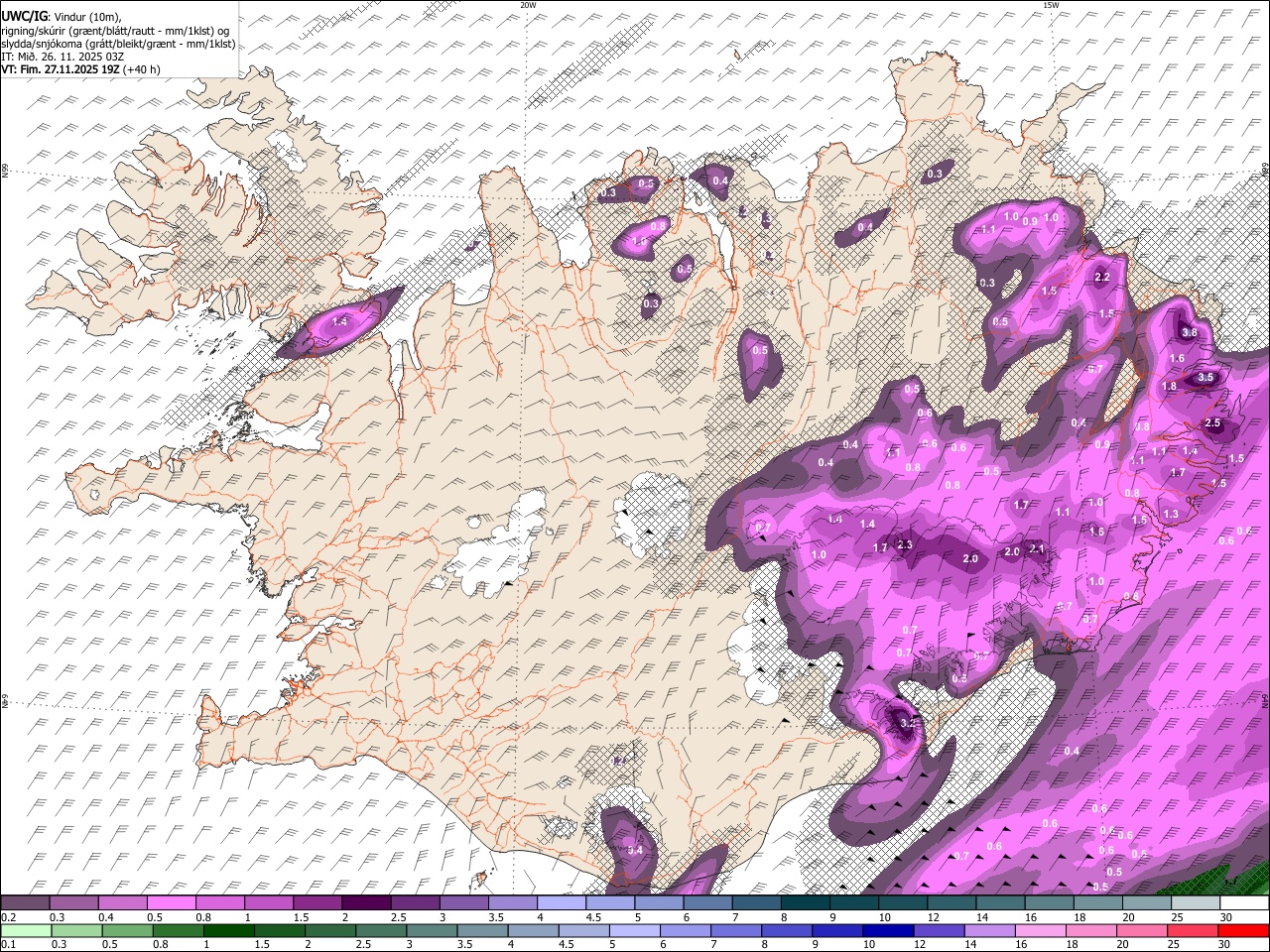Pick the darkest green swatch between 1 and 1.5
The height and width of the screenshot is (952, 1270).
click(x=229, y=930)
